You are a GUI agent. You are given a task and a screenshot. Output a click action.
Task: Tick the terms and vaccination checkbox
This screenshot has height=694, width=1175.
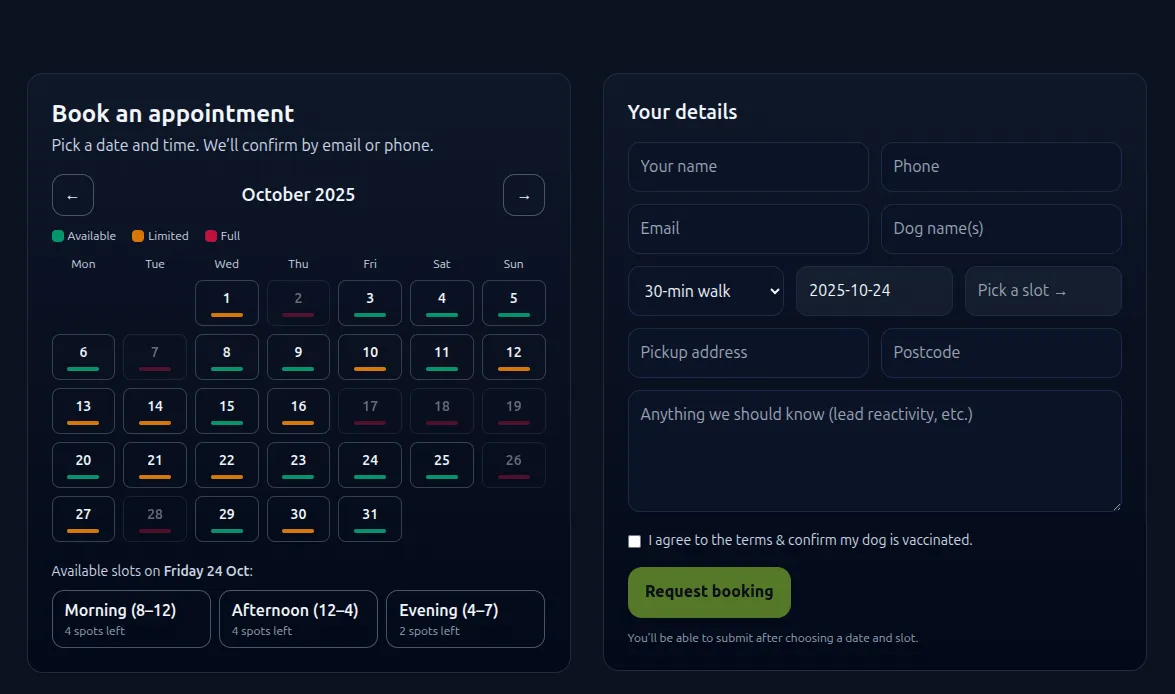634,541
